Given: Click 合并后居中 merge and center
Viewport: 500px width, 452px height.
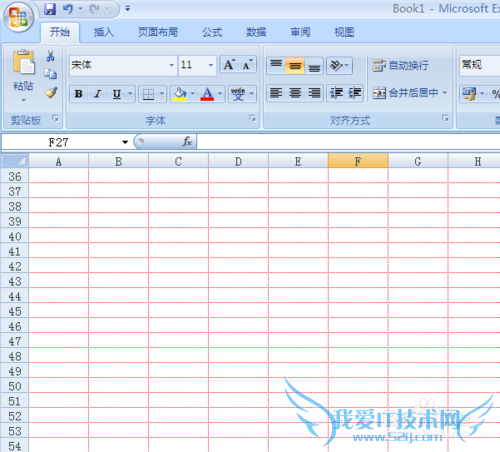Looking at the screenshot, I should click(x=405, y=93).
